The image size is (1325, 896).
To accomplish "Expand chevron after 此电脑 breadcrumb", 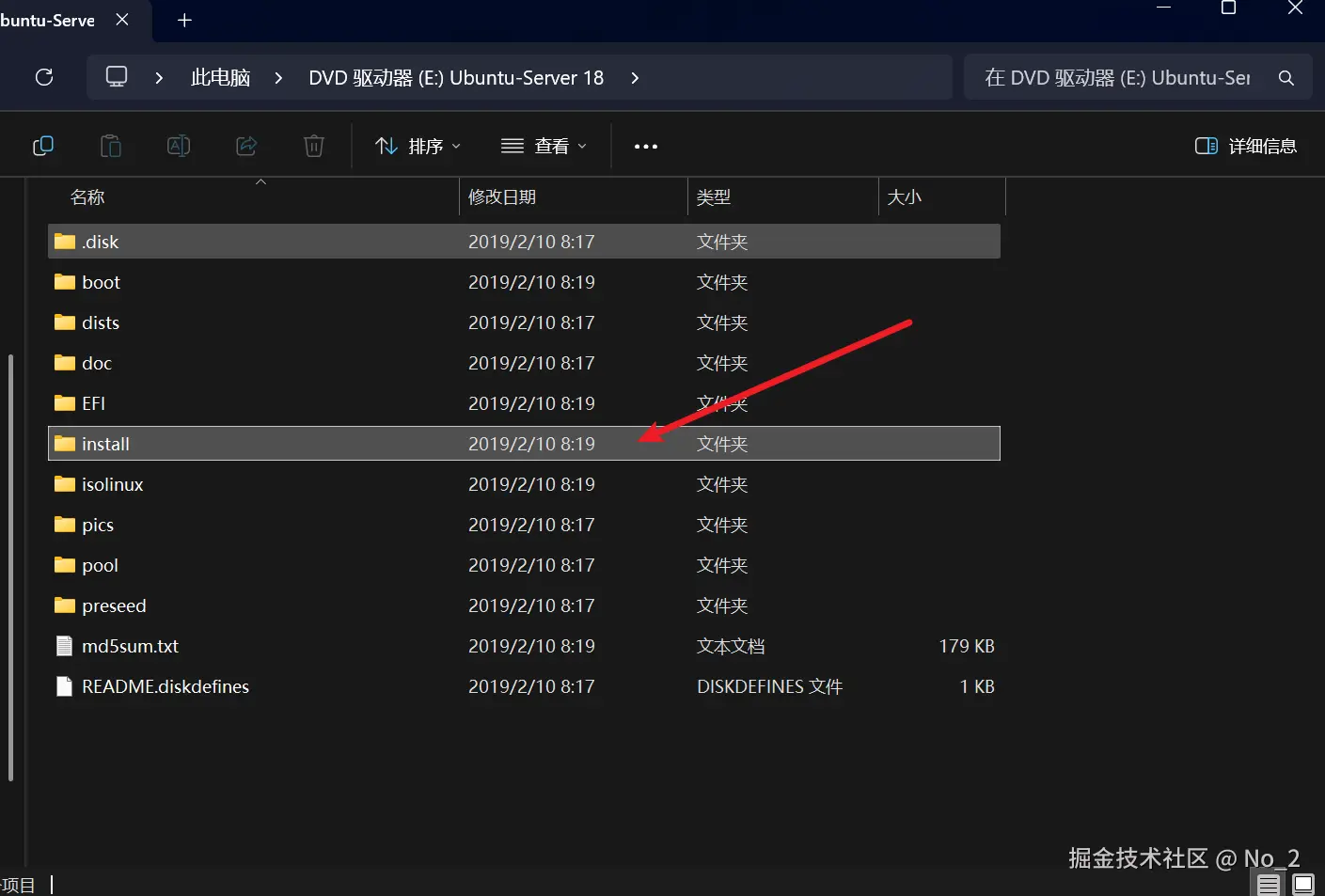I will tap(278, 78).
